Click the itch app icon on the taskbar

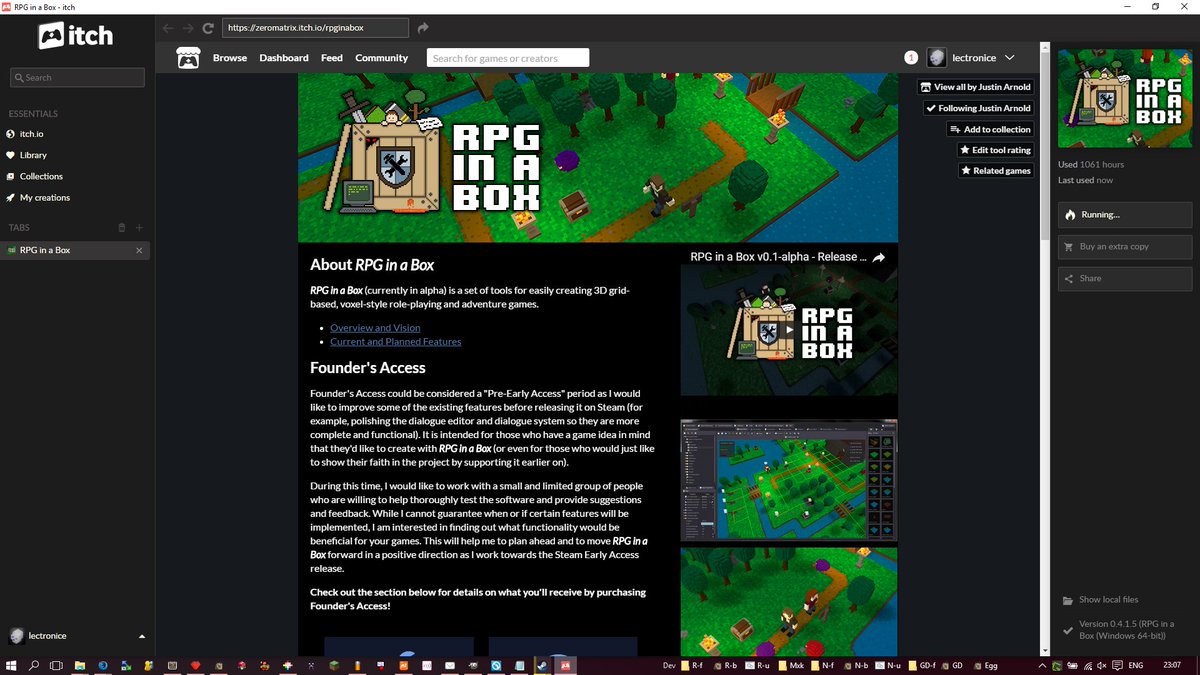click(564, 665)
